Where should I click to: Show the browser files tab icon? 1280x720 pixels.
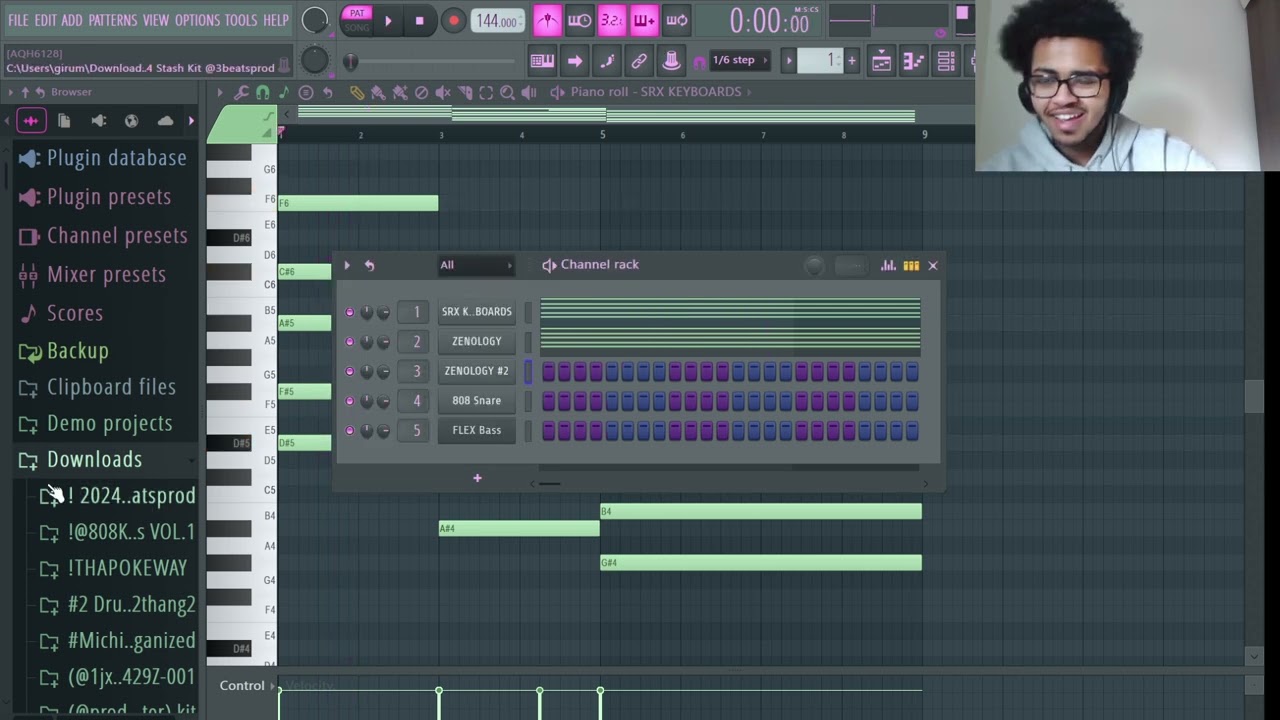tap(64, 121)
